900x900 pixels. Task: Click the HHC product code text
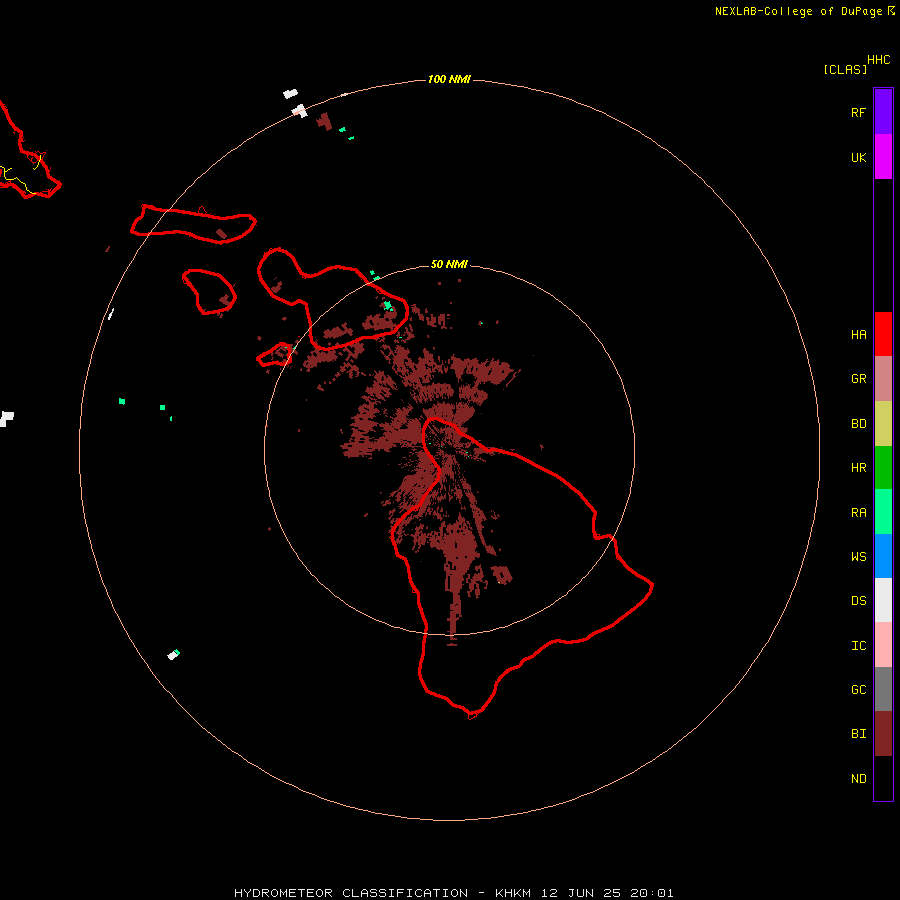[x=879, y=60]
